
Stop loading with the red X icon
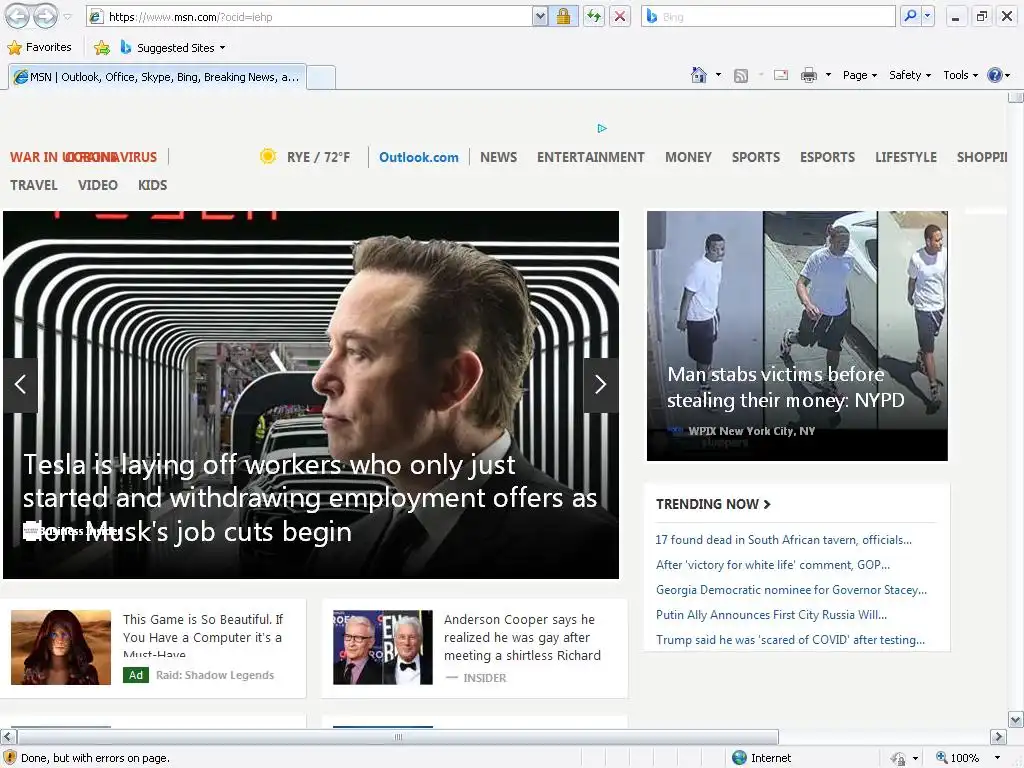pyautogui.click(x=620, y=17)
